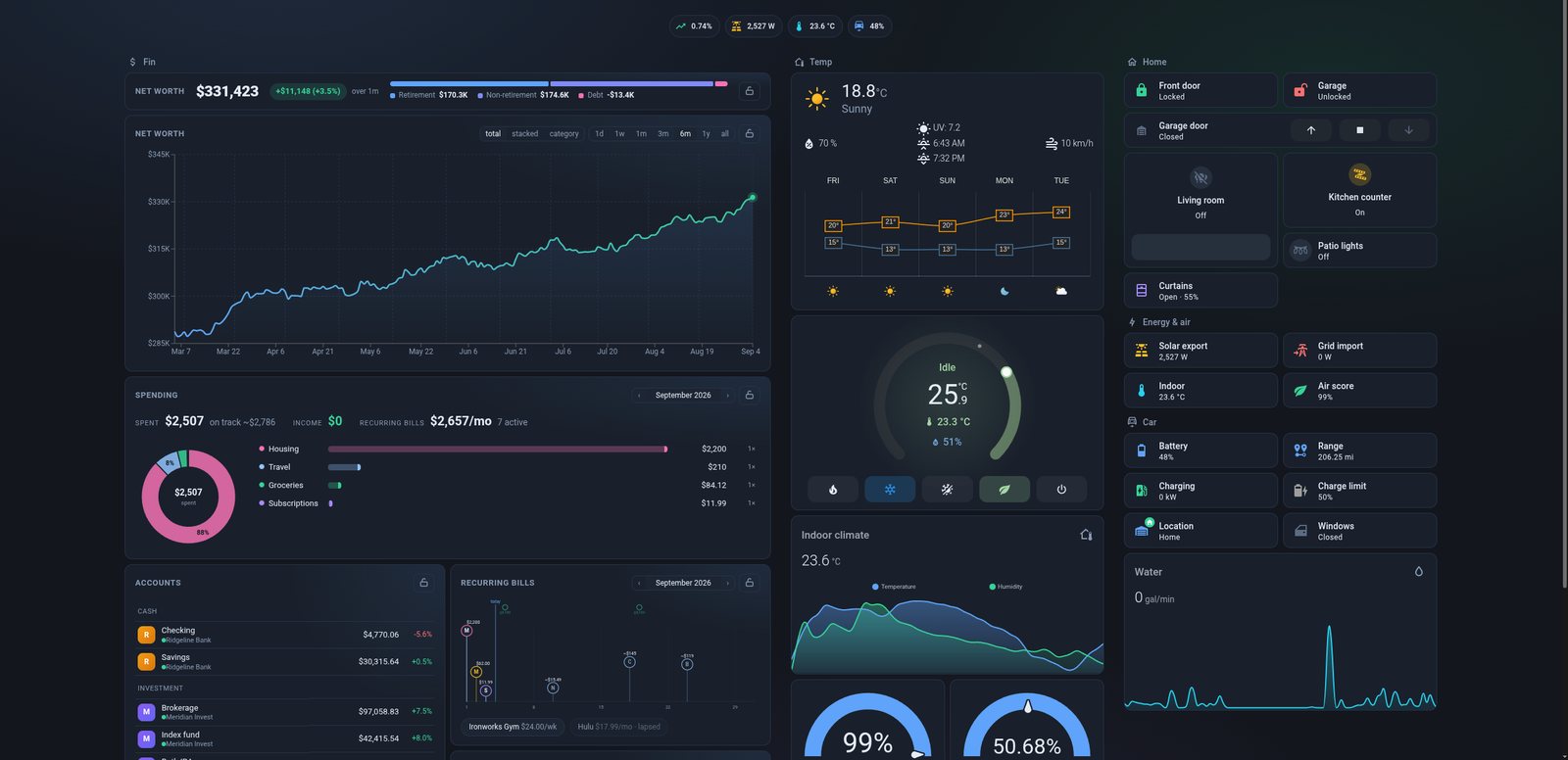
Task: Go to next month in Recurring Bills
Action: click(727, 582)
